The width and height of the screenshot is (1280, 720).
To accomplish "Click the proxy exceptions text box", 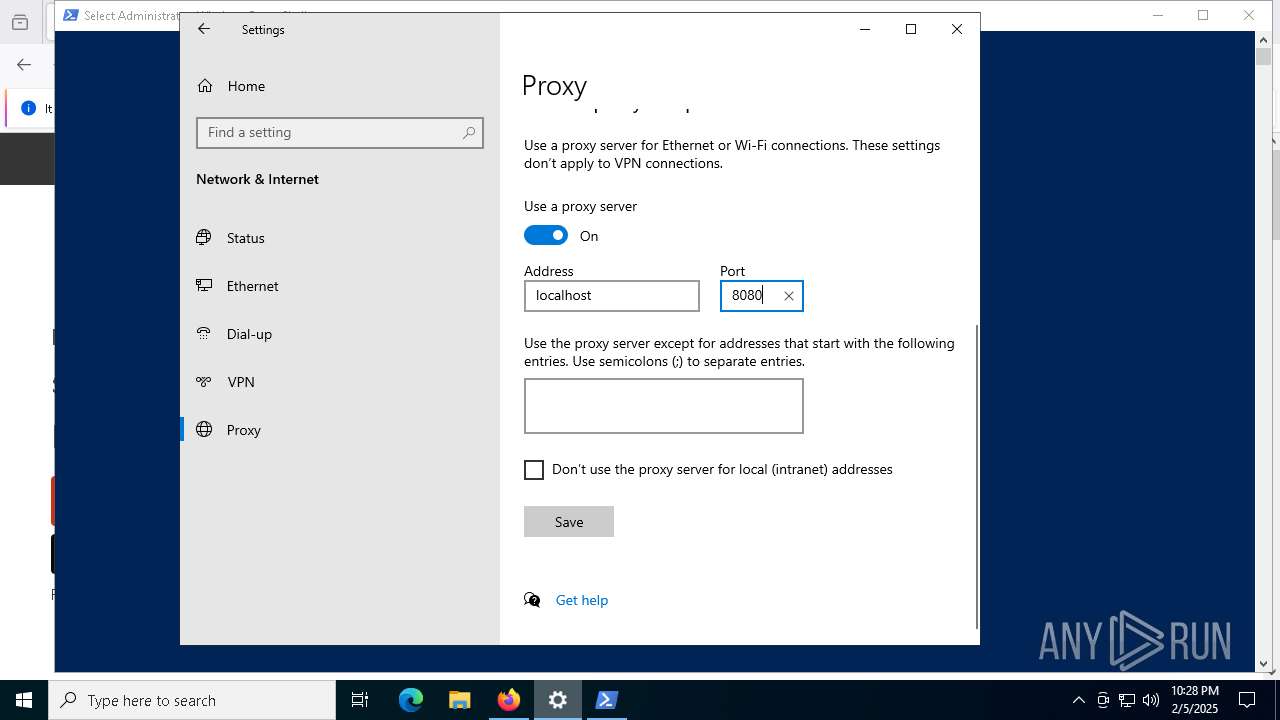I will [x=664, y=406].
